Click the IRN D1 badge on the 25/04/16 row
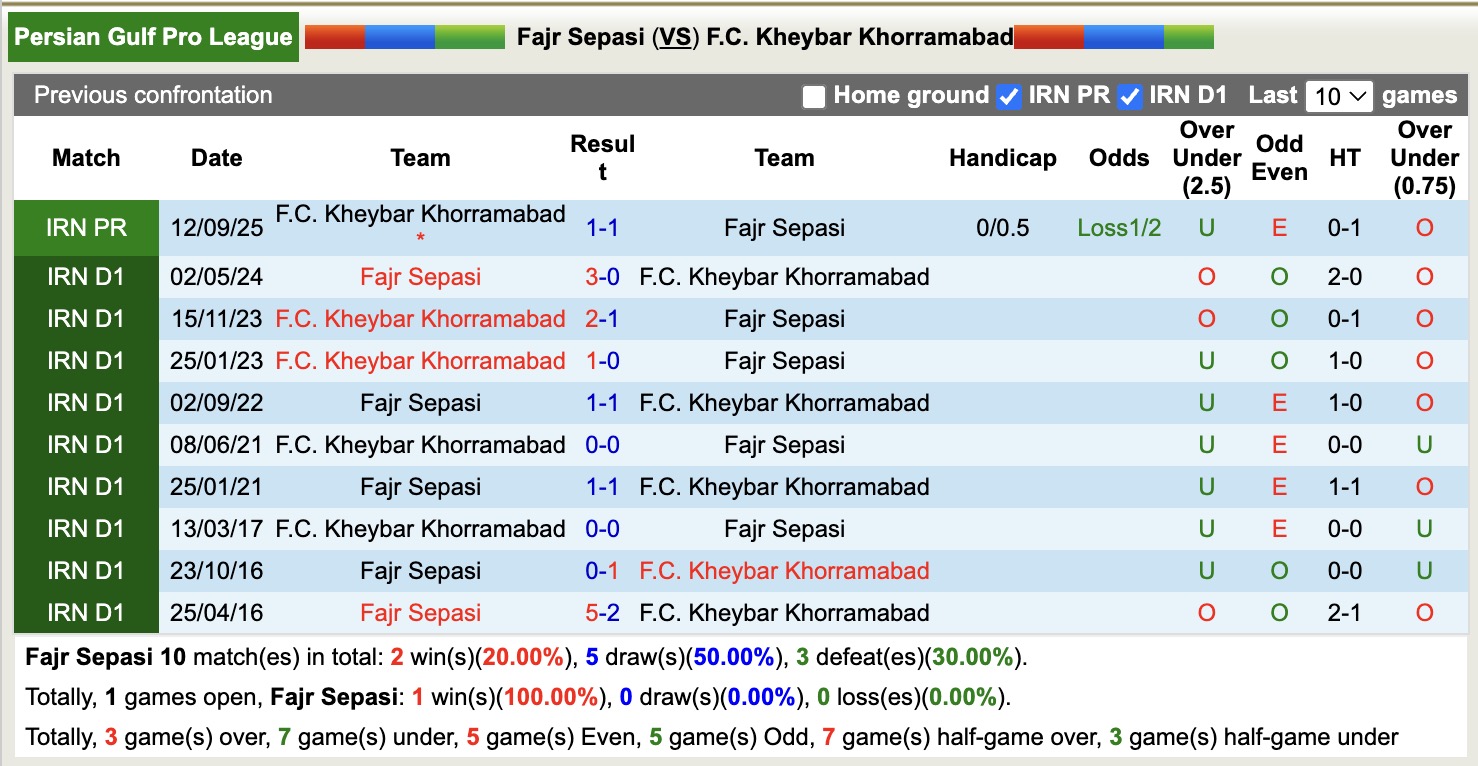 [x=86, y=612]
